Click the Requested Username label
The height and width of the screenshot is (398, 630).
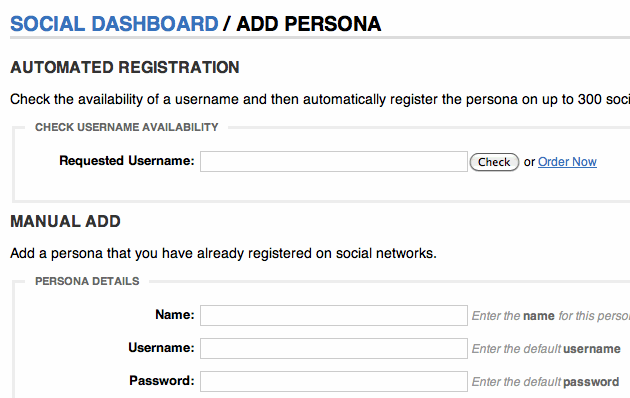click(127, 161)
